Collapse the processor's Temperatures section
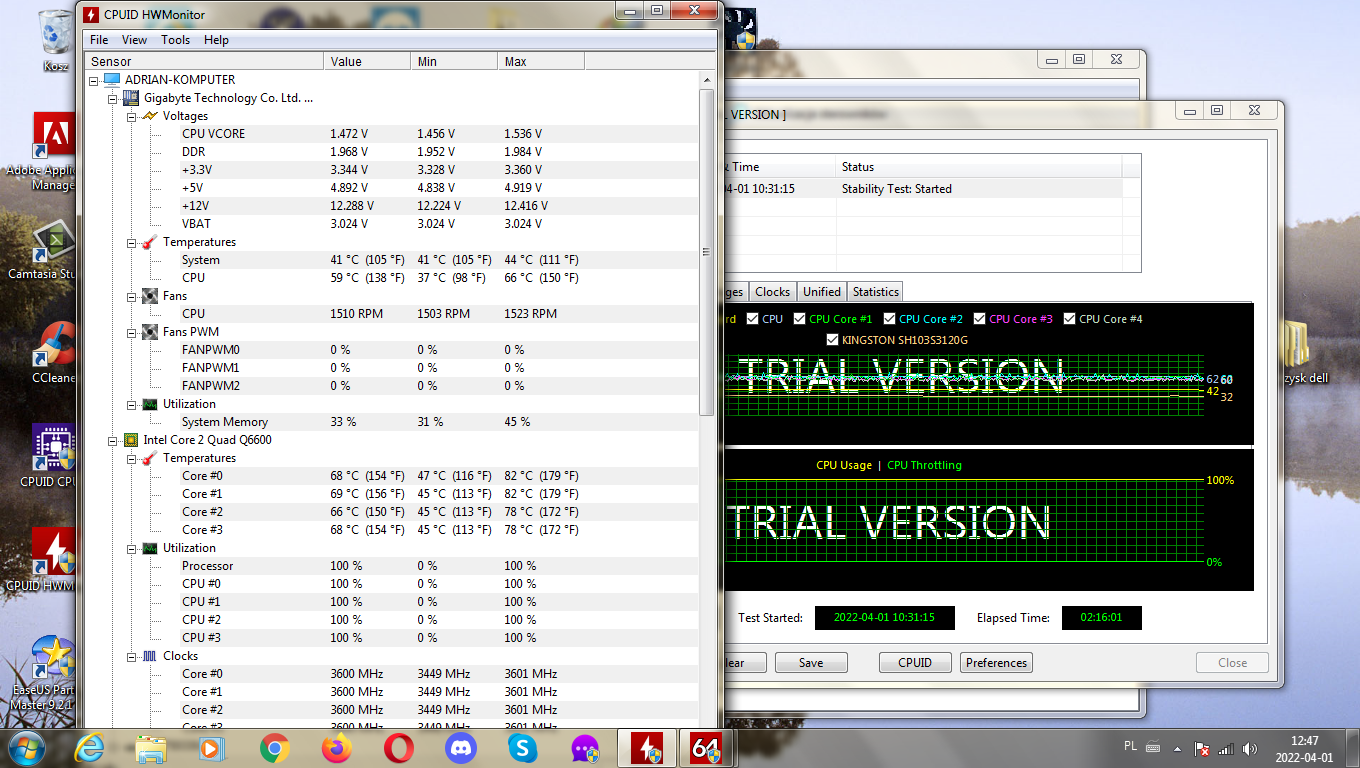 (x=131, y=458)
